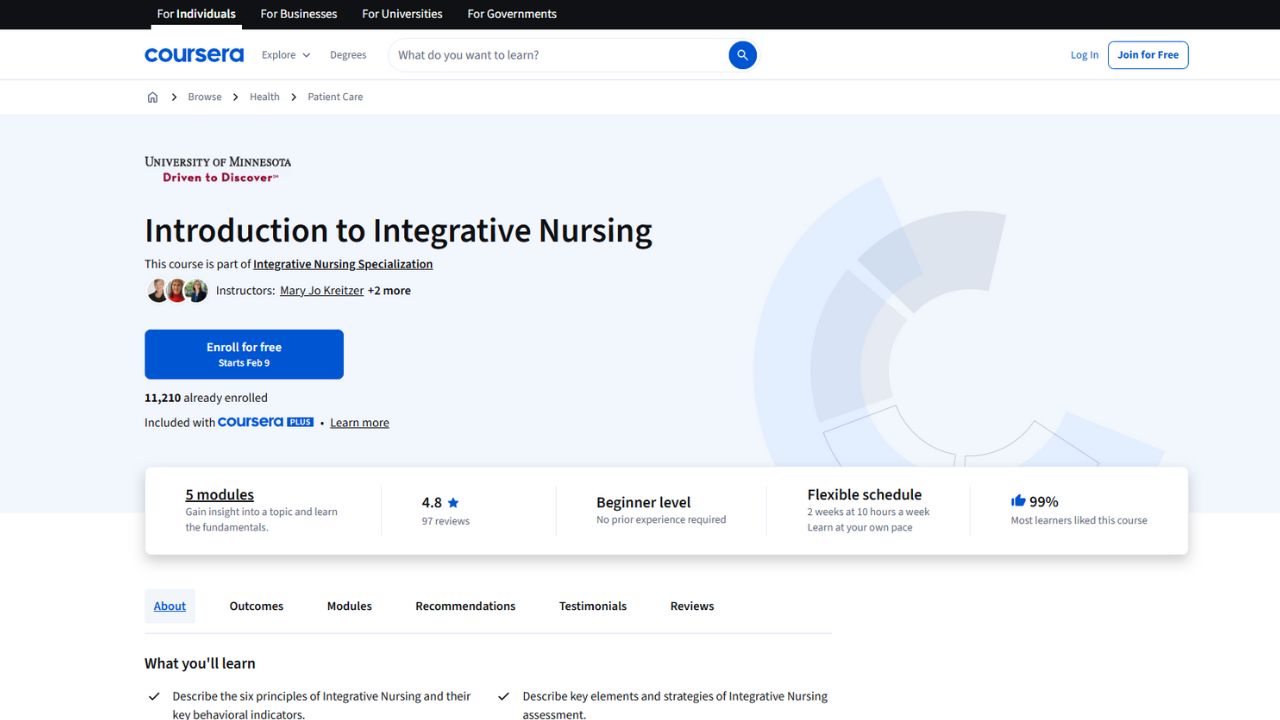Click the Join for Free button

(1147, 55)
